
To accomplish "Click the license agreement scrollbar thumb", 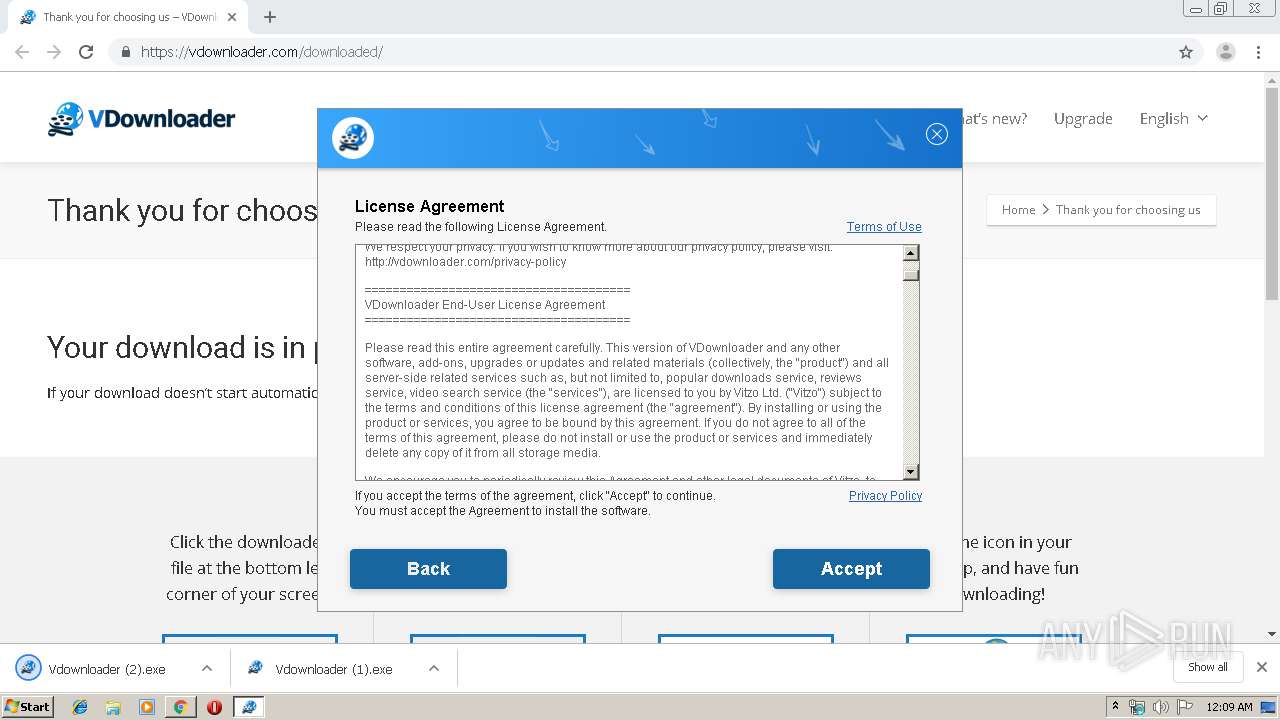I will [x=911, y=274].
